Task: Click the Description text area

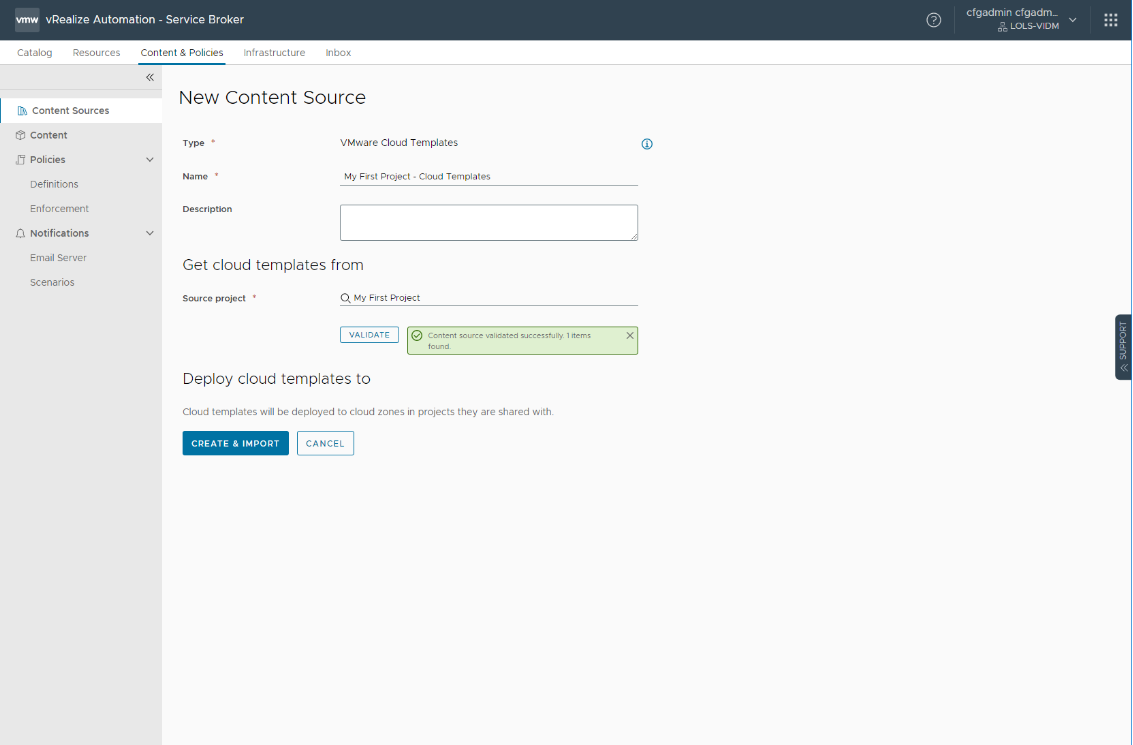Action: click(x=488, y=223)
